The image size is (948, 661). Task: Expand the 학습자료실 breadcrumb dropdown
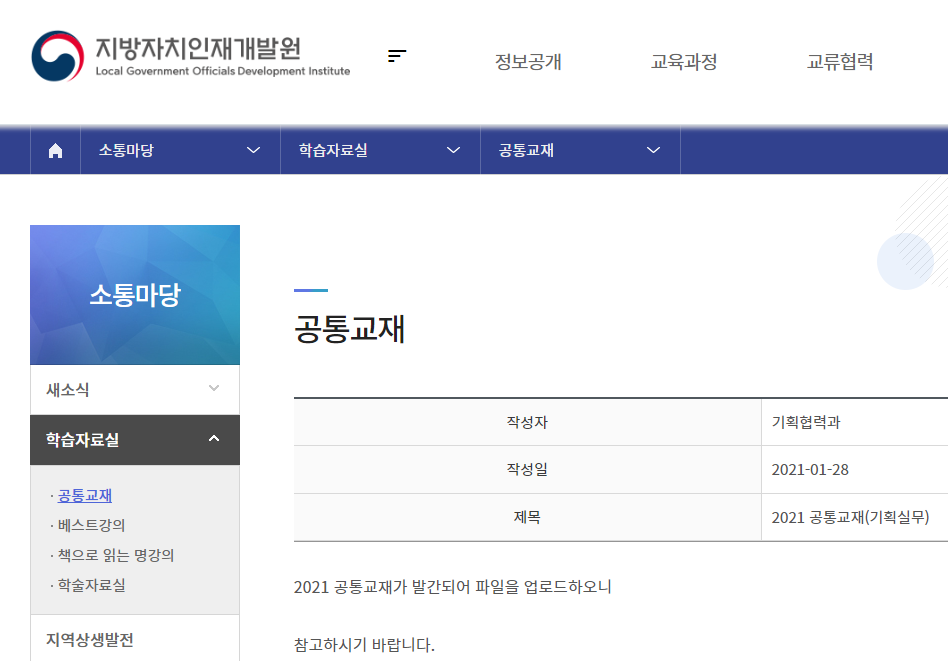380,150
